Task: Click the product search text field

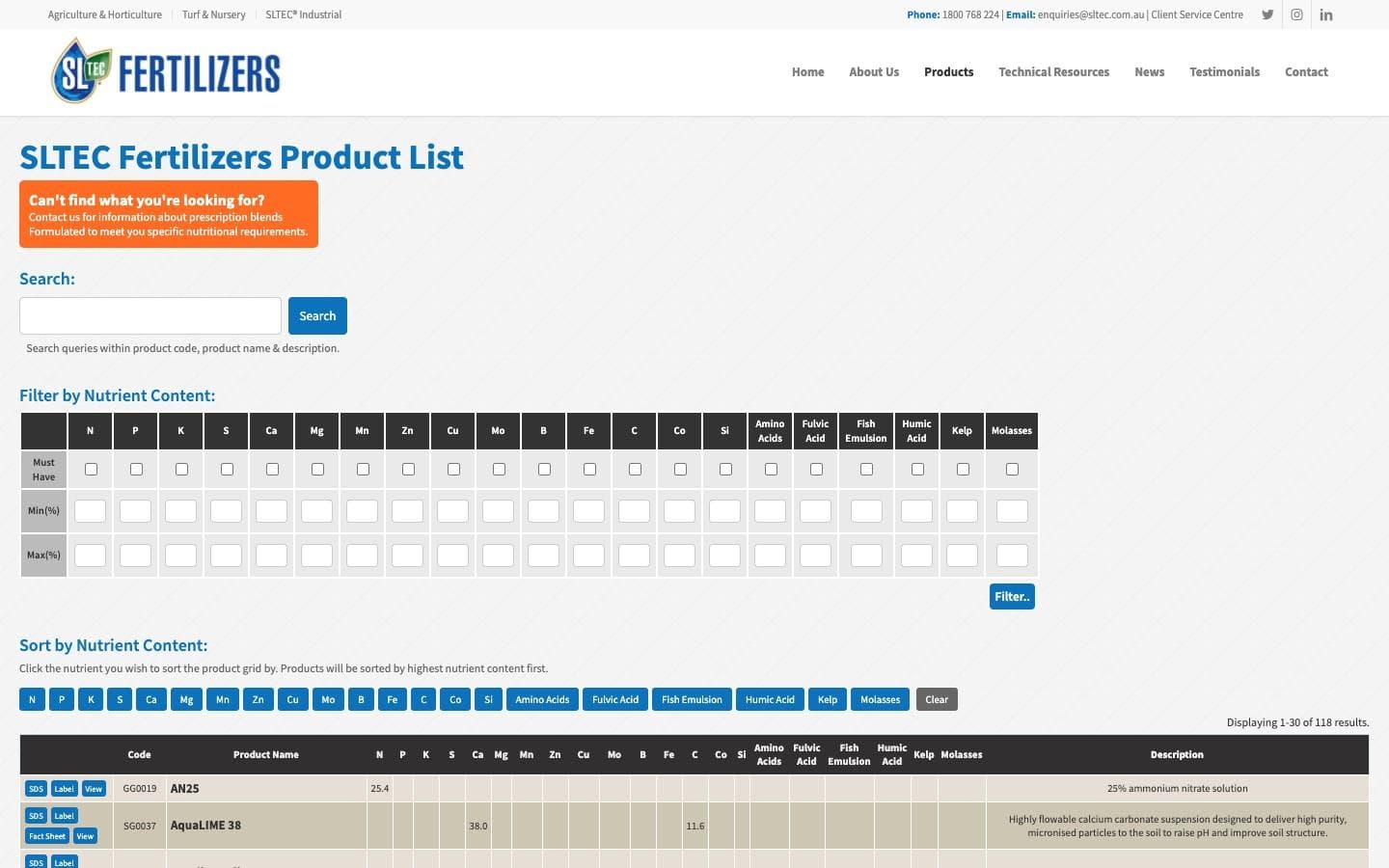Action: [x=150, y=315]
